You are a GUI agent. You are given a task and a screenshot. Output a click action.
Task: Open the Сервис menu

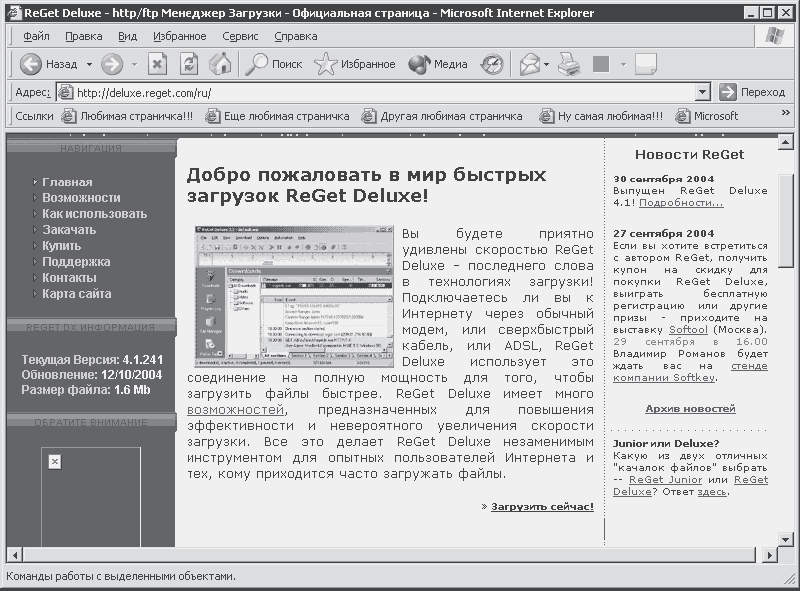tap(240, 36)
